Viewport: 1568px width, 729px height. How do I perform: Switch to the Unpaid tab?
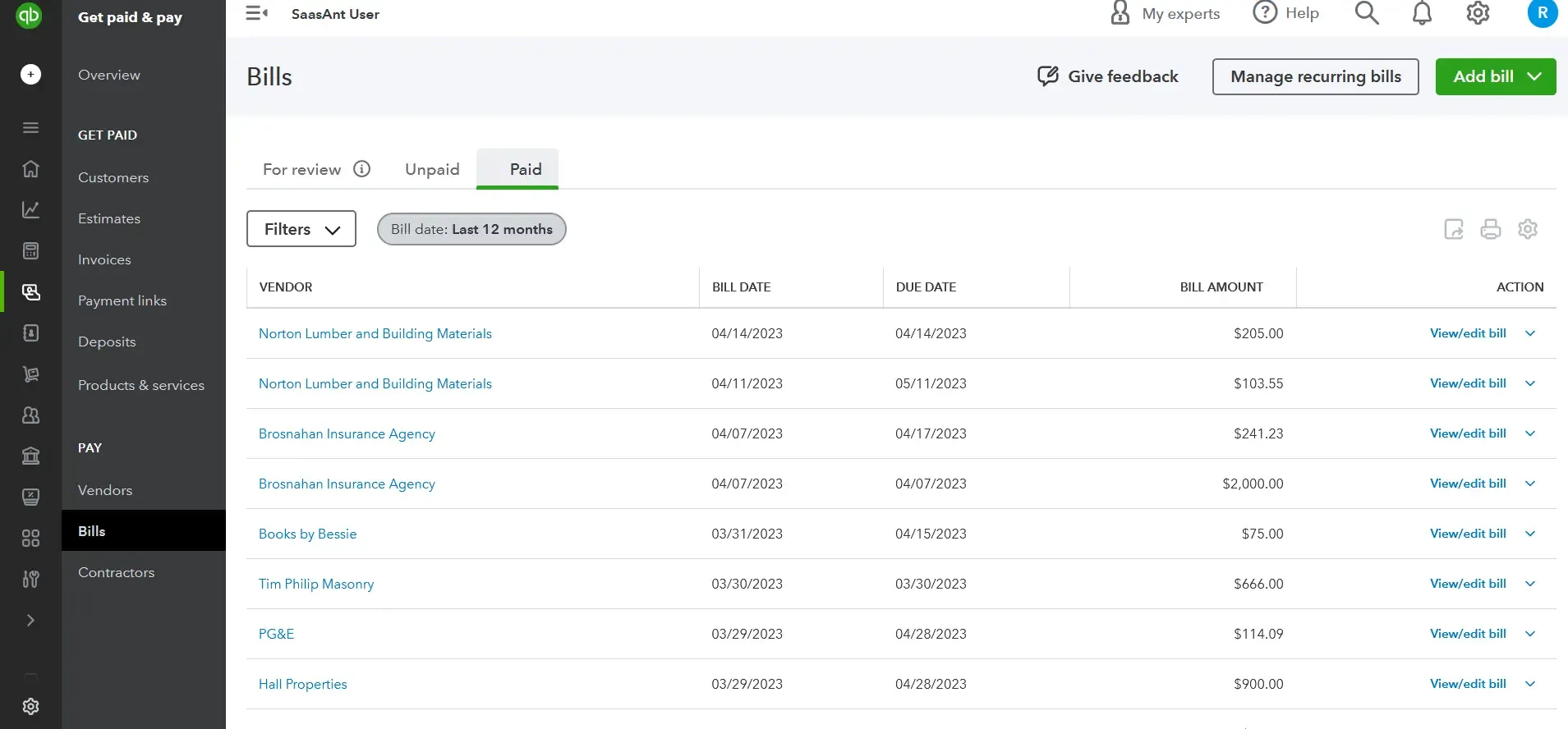[x=432, y=169]
